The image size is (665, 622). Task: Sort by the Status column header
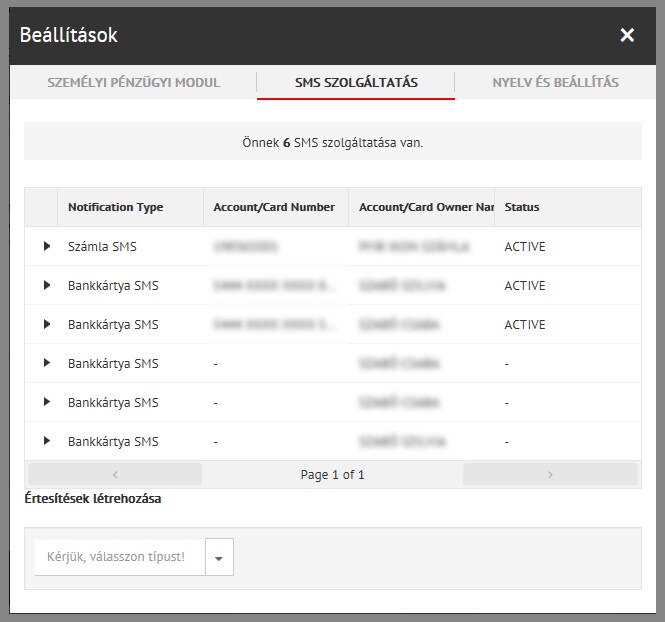[x=522, y=207]
